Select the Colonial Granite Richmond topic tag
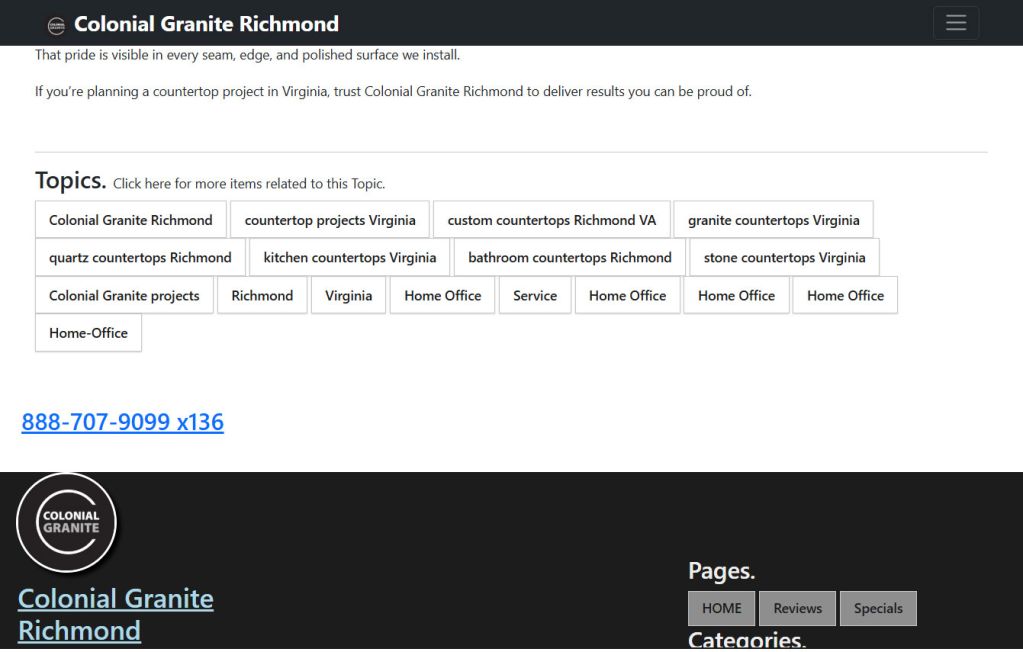The image size is (1023, 652). 131,220
